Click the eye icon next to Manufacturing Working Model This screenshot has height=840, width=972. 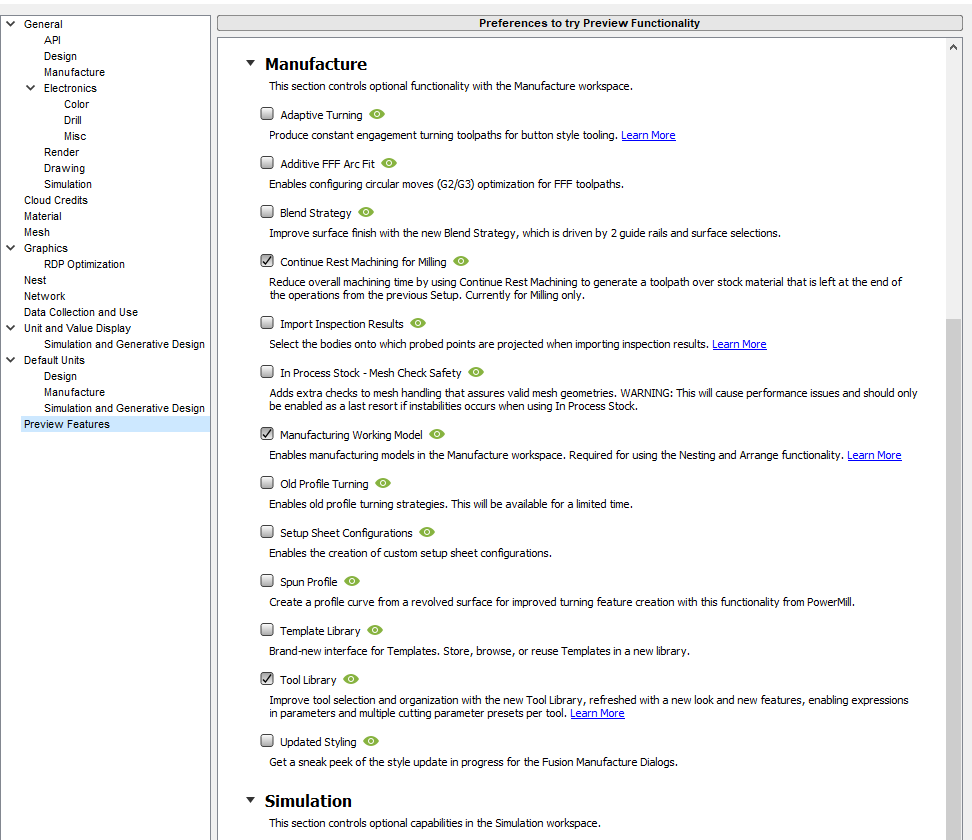click(438, 434)
